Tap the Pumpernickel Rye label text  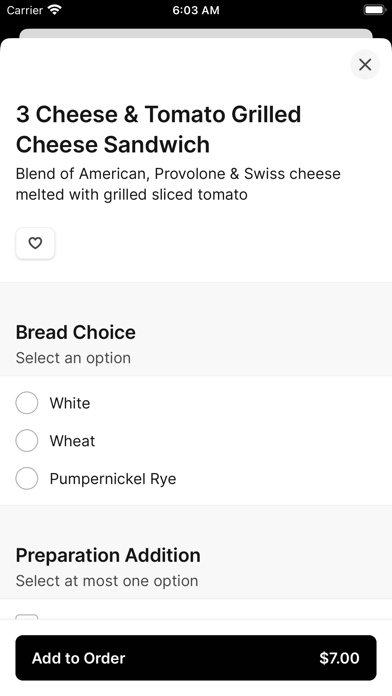click(x=113, y=479)
